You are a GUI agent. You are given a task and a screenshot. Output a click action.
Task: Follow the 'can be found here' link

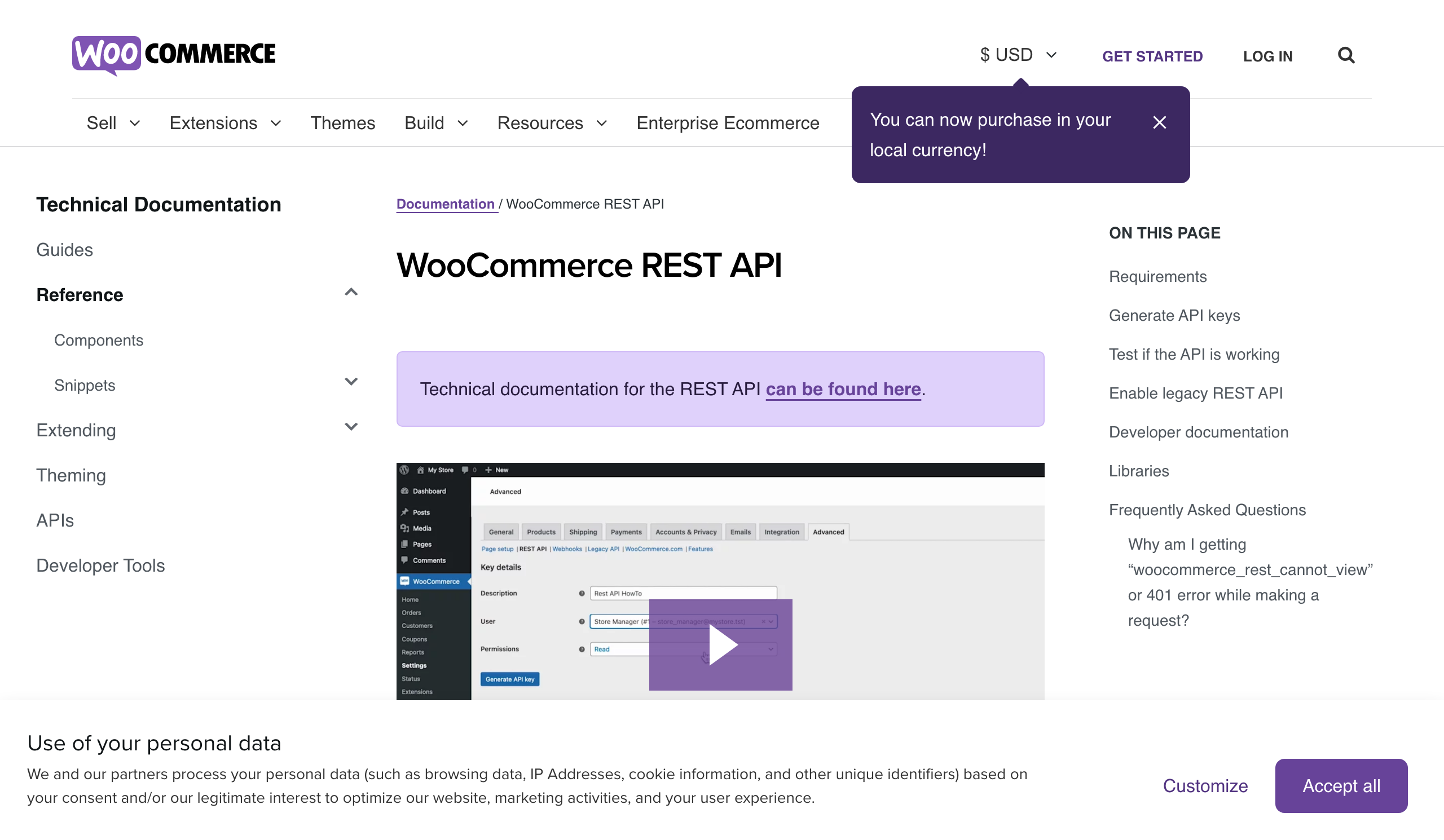coord(843,389)
